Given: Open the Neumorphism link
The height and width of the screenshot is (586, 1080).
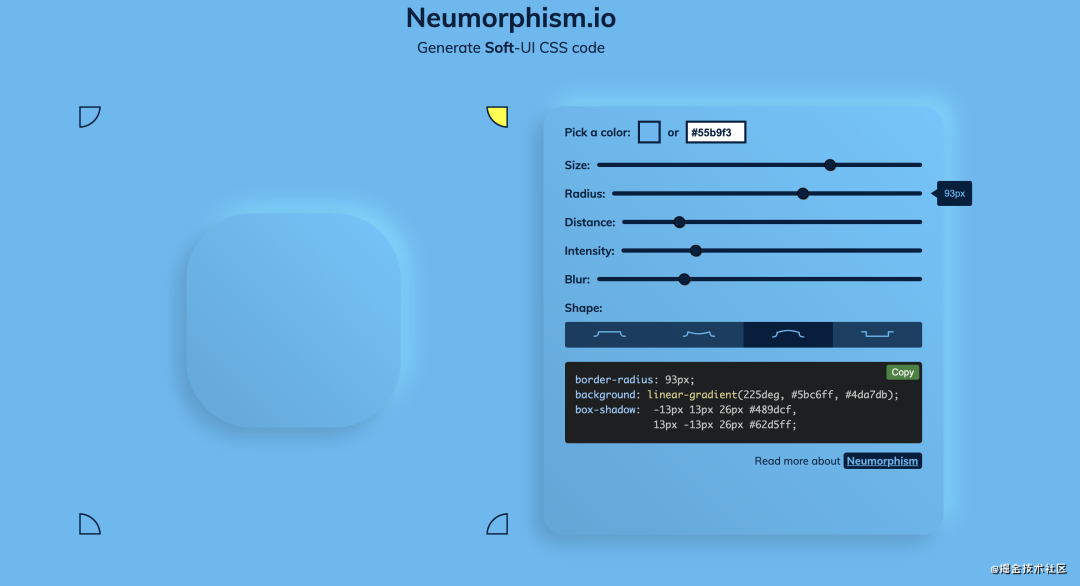Looking at the screenshot, I should coord(882,461).
